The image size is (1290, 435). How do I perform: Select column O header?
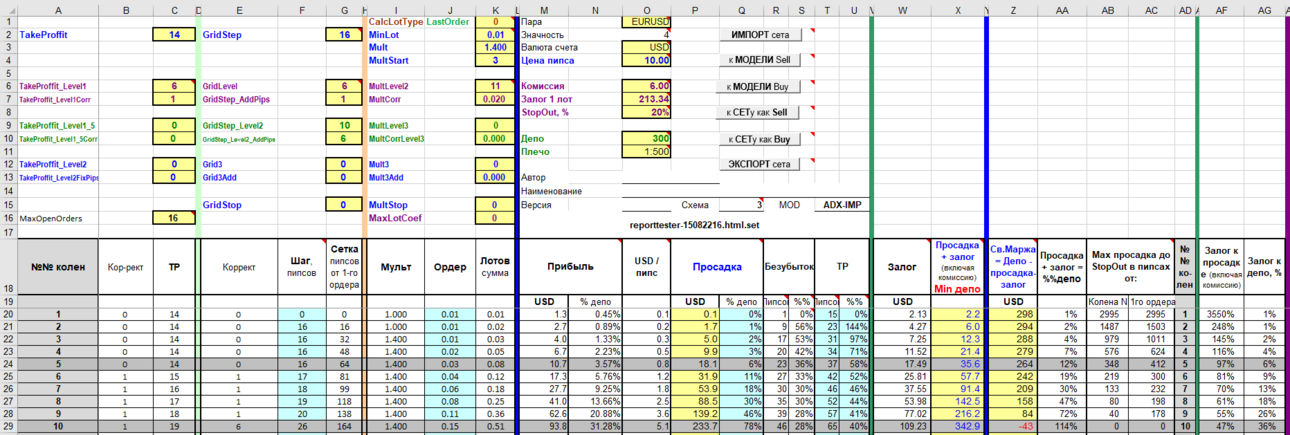[647, 8]
